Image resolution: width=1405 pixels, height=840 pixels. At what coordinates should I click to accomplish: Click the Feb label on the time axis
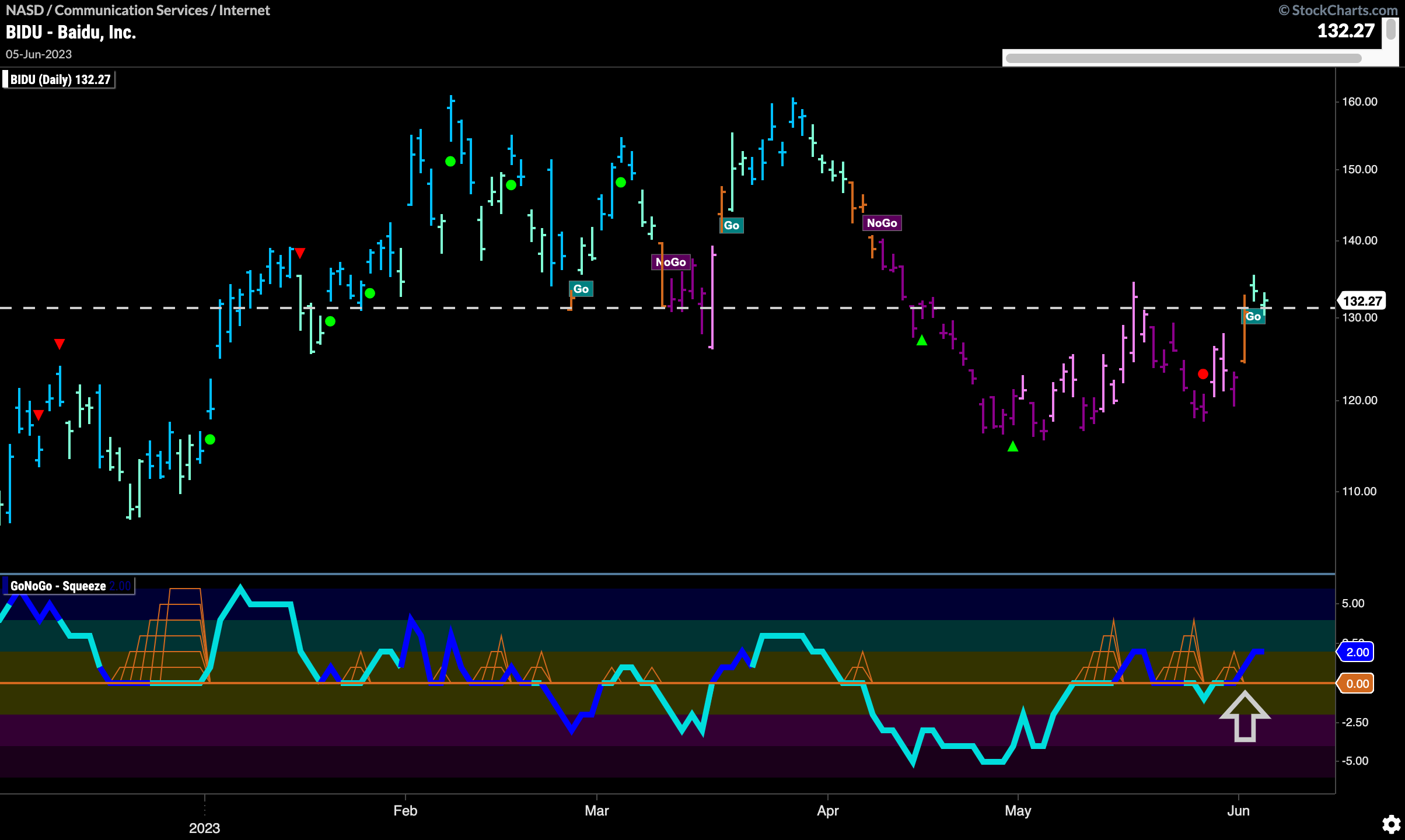405,811
